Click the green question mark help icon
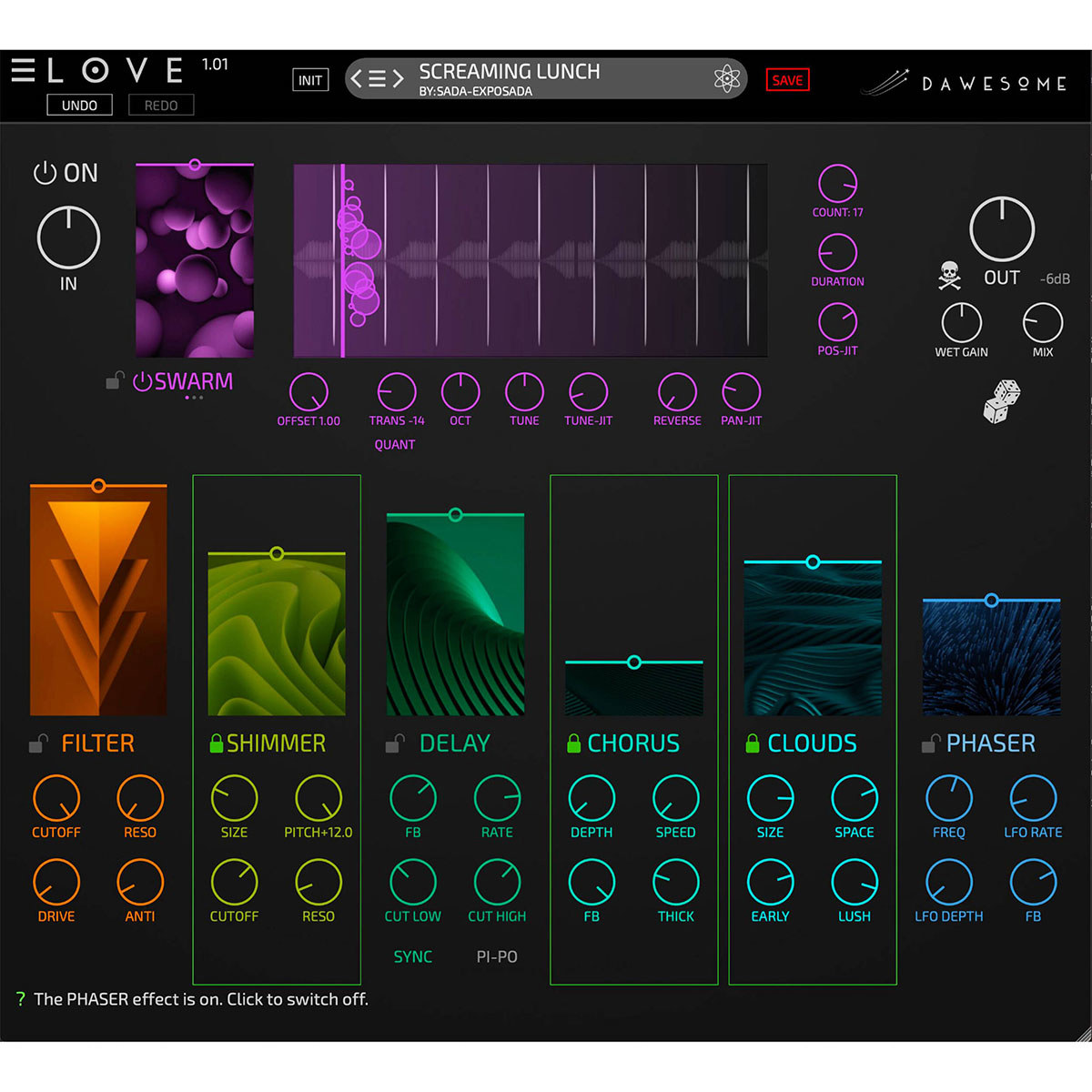 click(20, 998)
